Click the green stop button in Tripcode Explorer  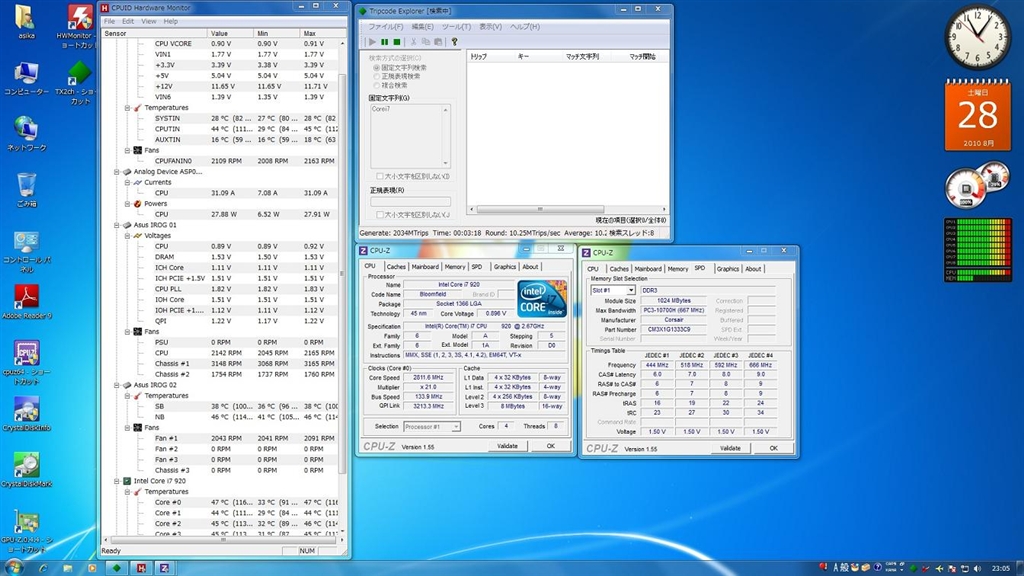[397, 42]
